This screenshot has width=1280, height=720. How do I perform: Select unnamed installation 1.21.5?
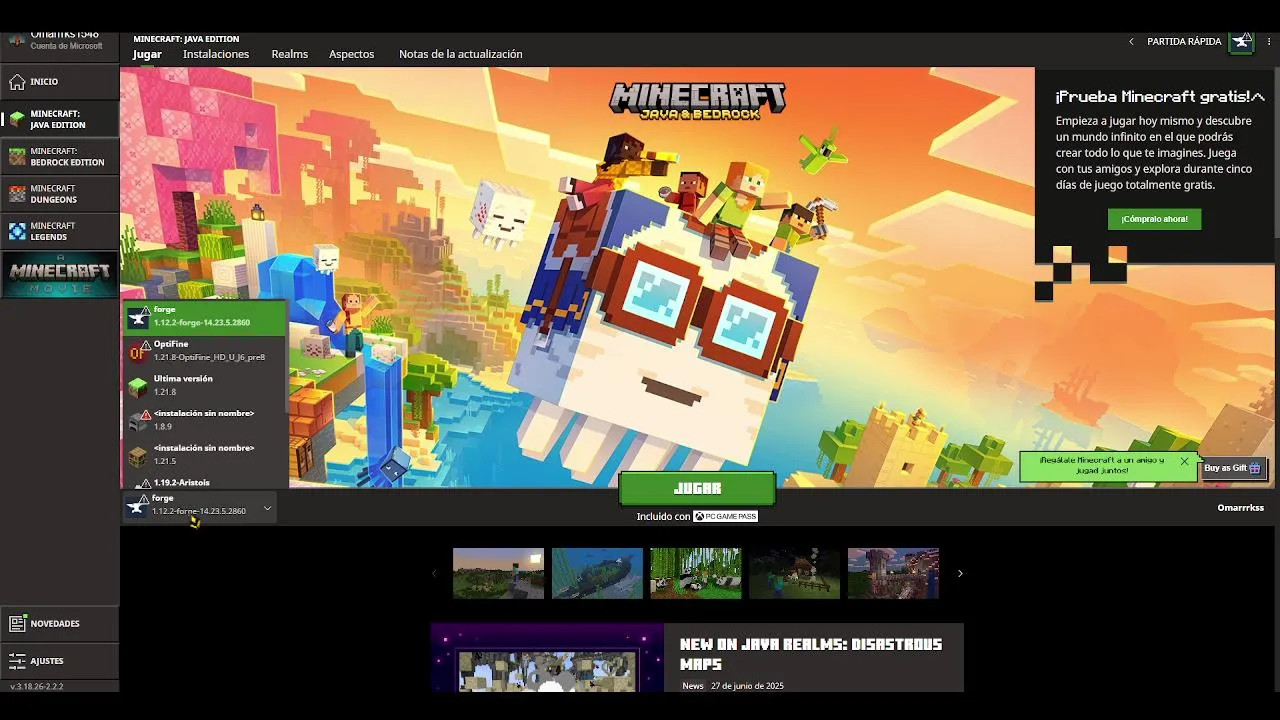[x=205, y=455]
